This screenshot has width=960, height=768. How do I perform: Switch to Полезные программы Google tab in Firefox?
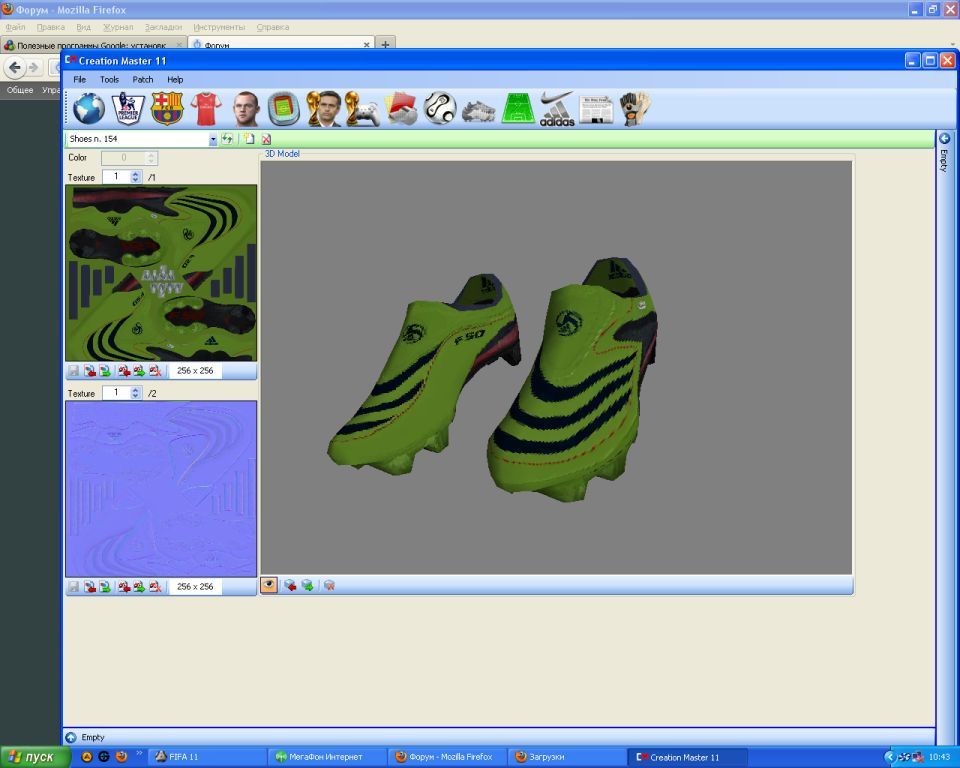coord(94,44)
